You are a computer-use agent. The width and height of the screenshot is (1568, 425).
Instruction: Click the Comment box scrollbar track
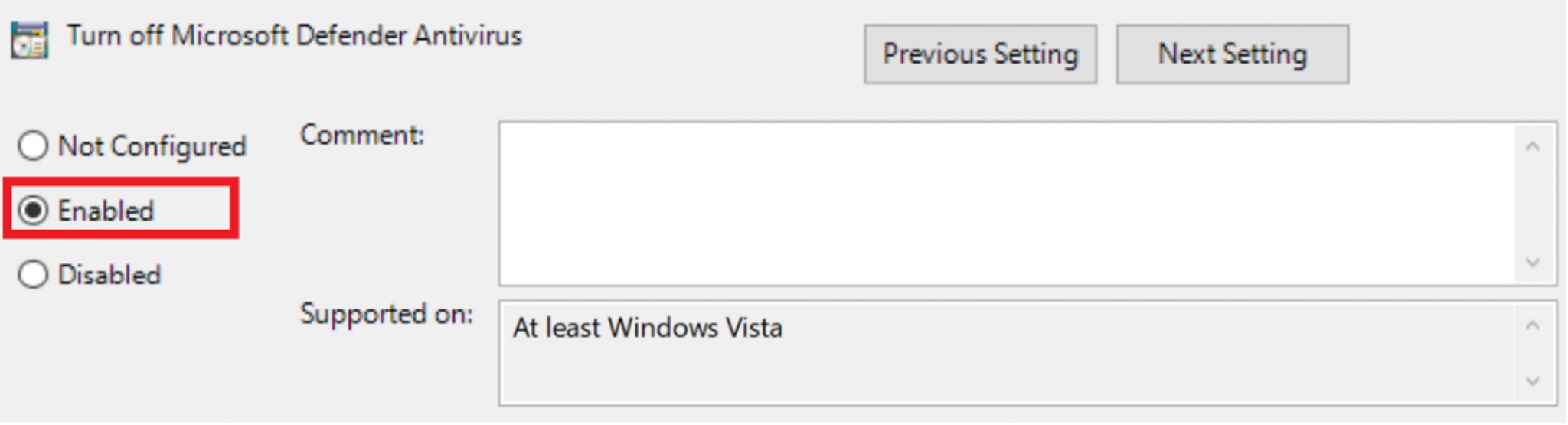[x=1532, y=204]
